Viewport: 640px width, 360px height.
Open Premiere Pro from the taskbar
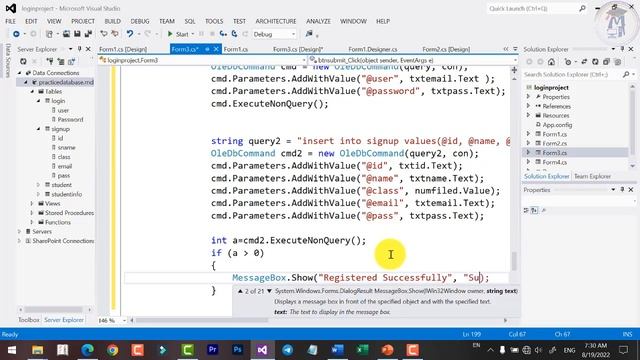point(212,350)
